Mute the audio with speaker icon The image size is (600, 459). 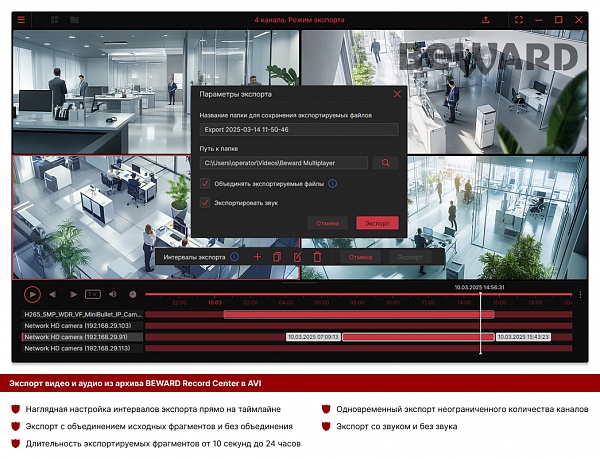click(x=112, y=294)
